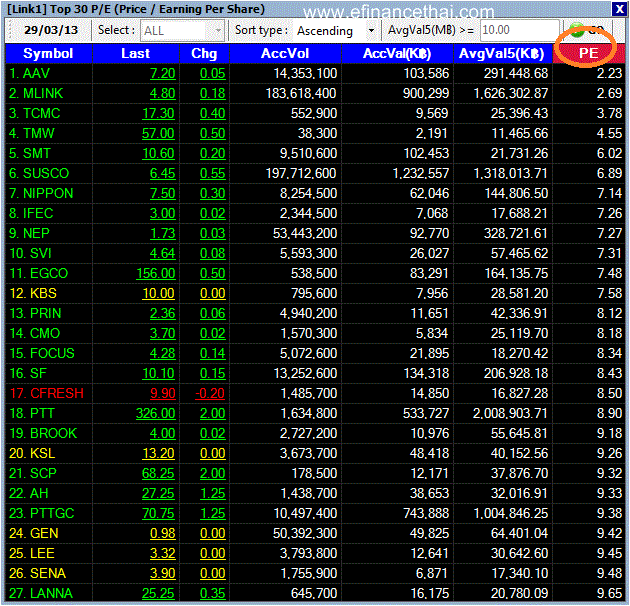
Task: Select symbol EGCO in row 11
Action: pos(49,274)
